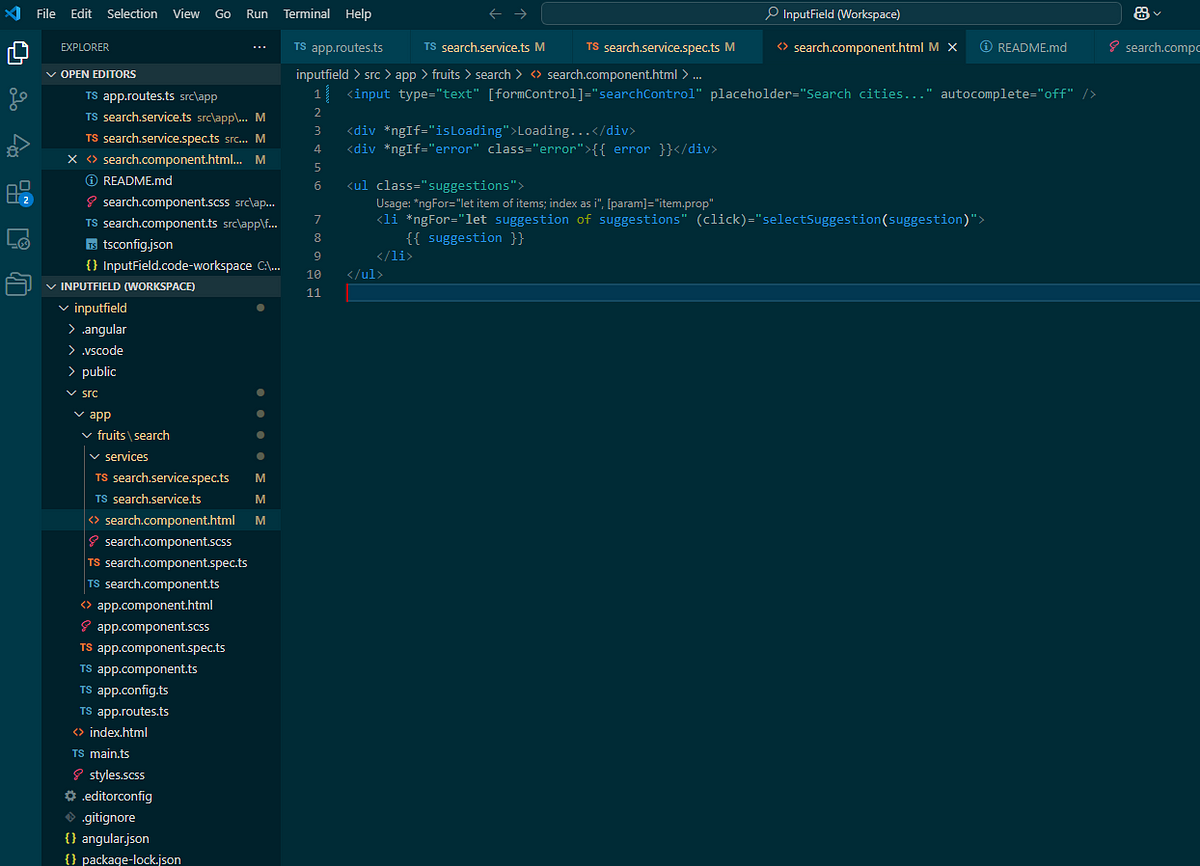The height and width of the screenshot is (866, 1200).
Task: Open the Source Control view
Action: click(x=18, y=99)
